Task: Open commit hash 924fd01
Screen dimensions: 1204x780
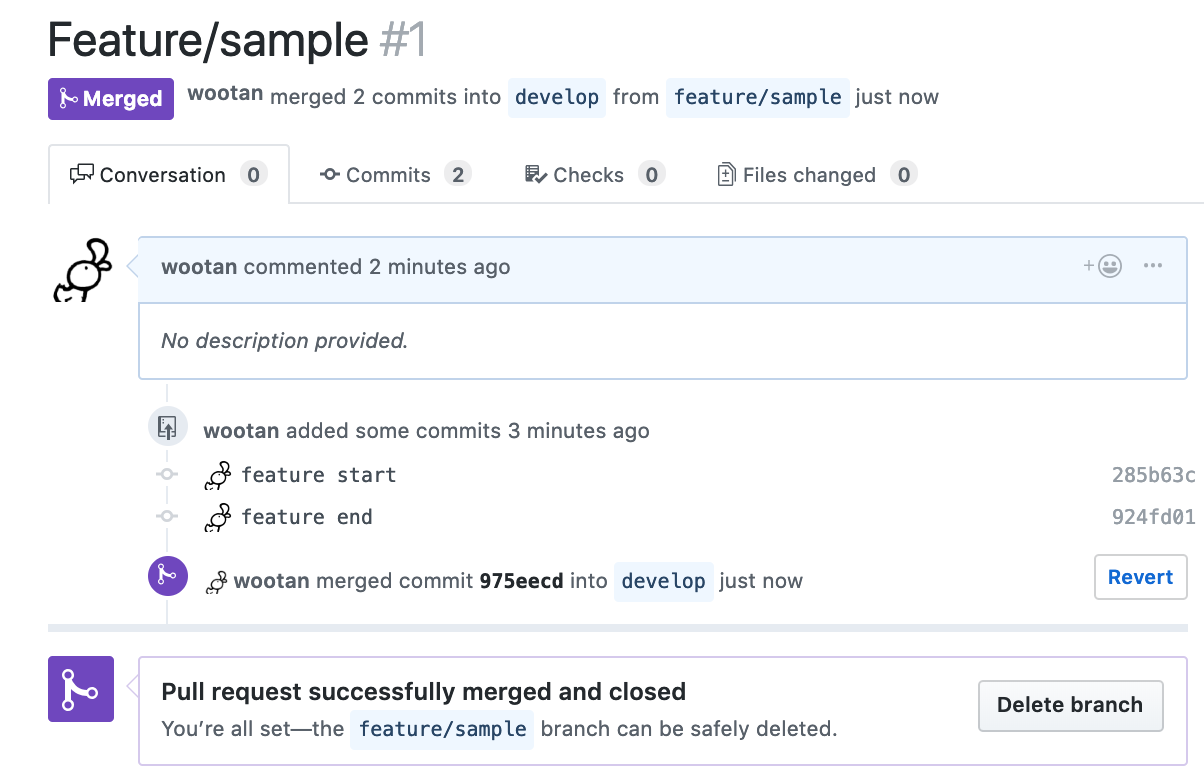Action: [1153, 517]
